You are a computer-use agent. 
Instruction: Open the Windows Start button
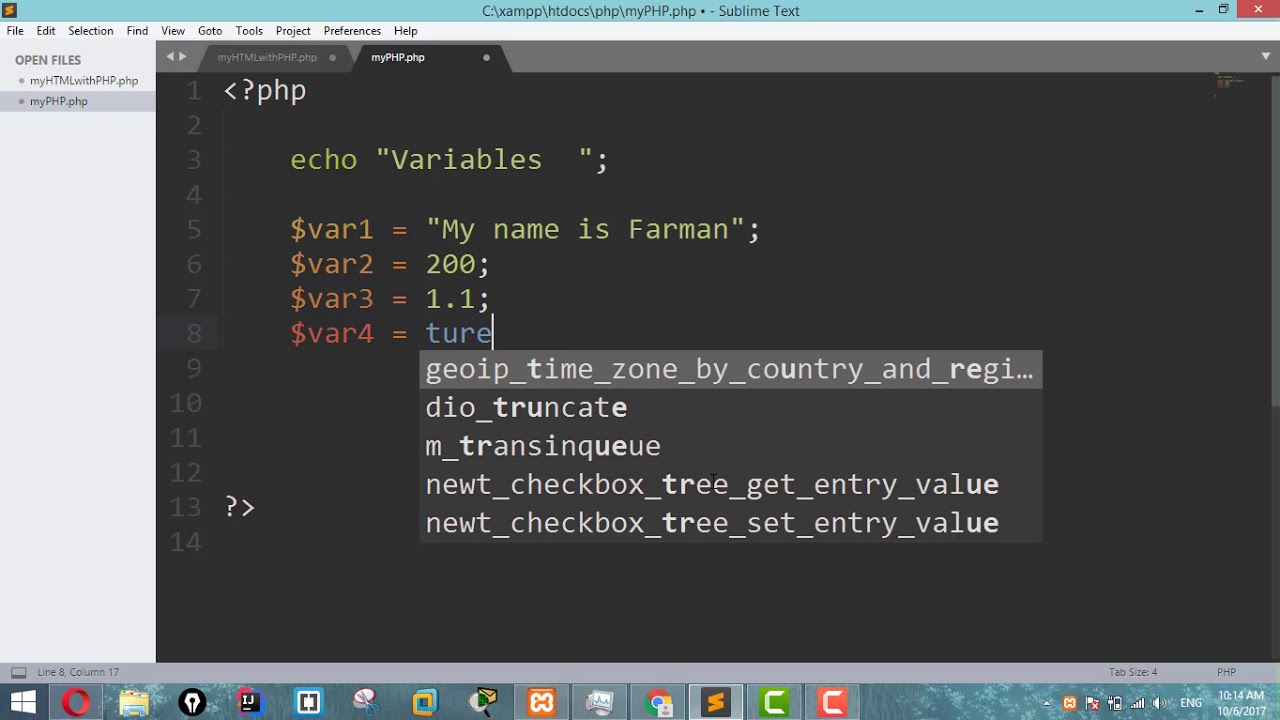(22, 702)
